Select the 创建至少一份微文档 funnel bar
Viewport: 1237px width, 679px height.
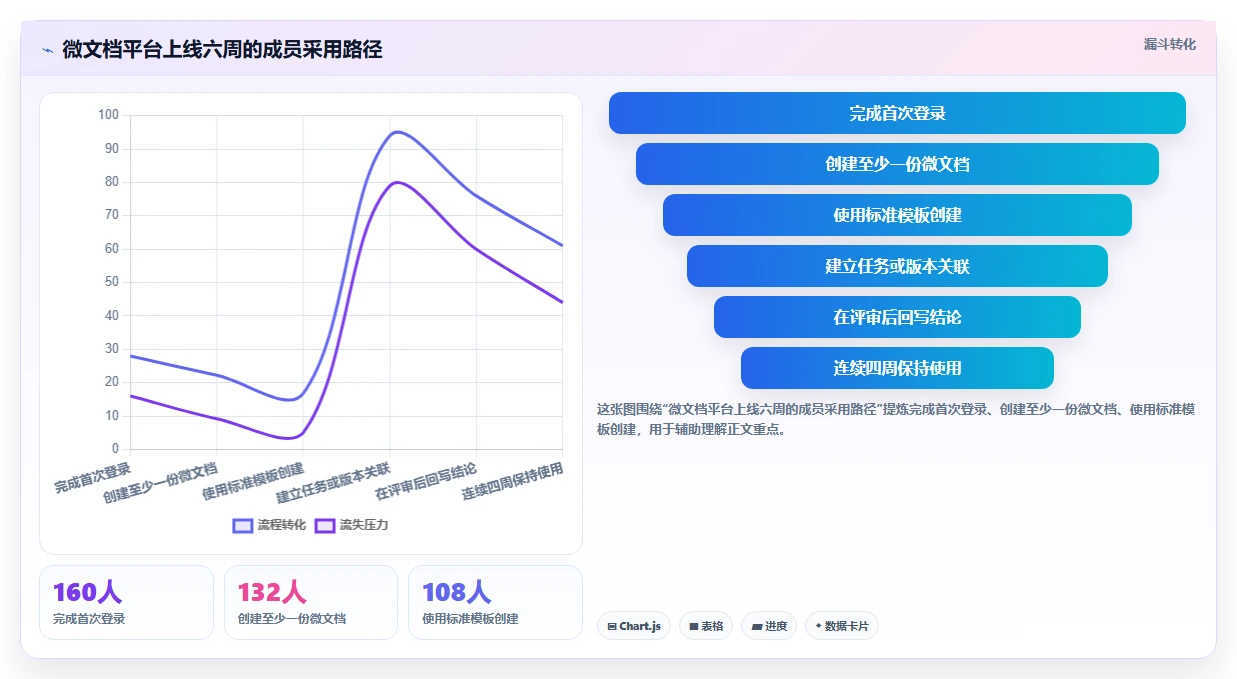(x=897, y=164)
